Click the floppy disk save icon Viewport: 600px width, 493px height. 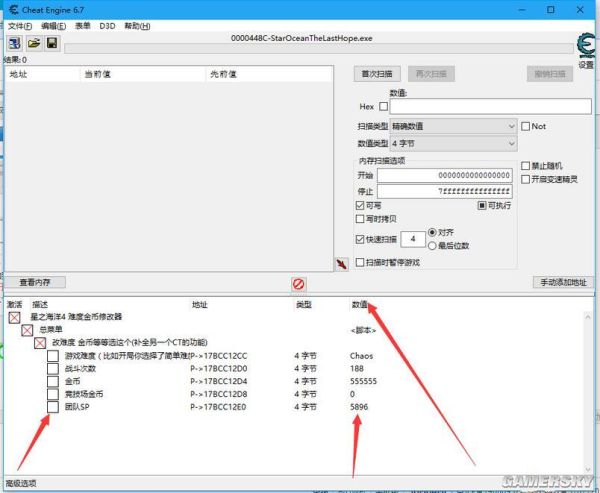52,43
